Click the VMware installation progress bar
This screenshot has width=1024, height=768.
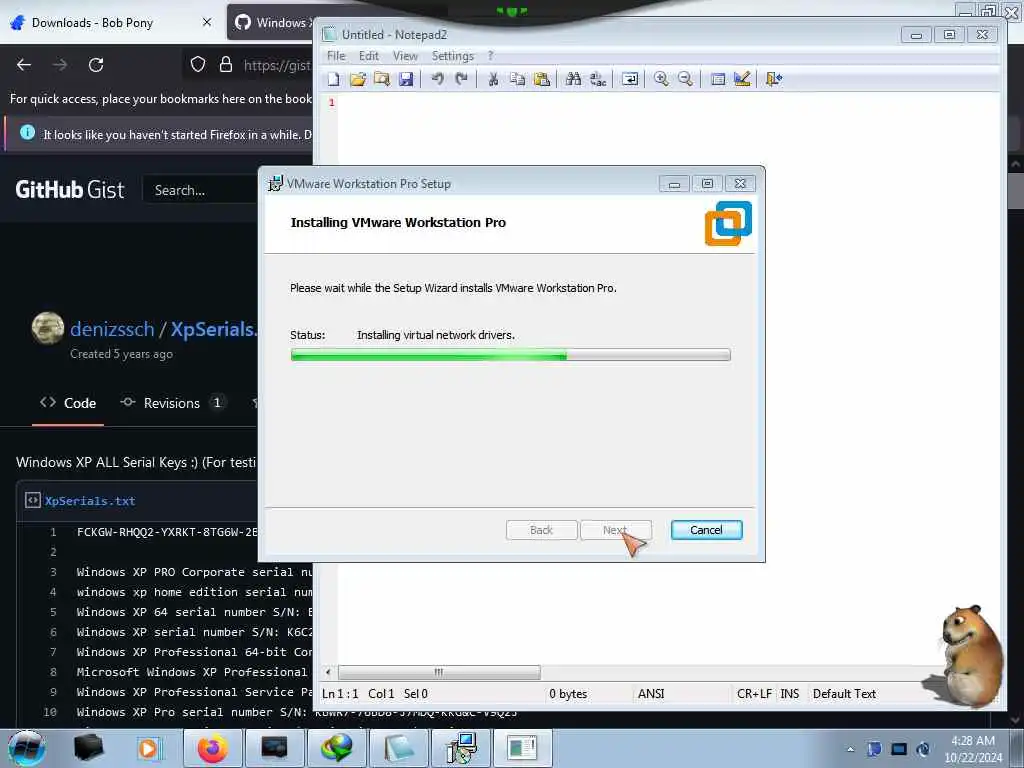[510, 355]
